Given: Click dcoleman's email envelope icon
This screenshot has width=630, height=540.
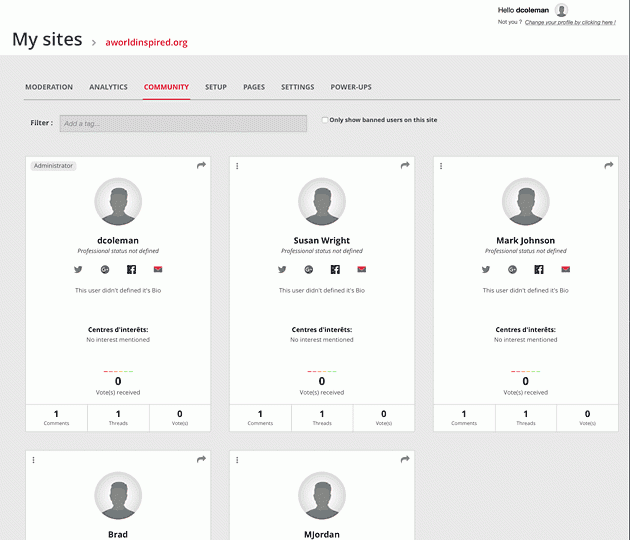Looking at the screenshot, I should pos(158,269).
